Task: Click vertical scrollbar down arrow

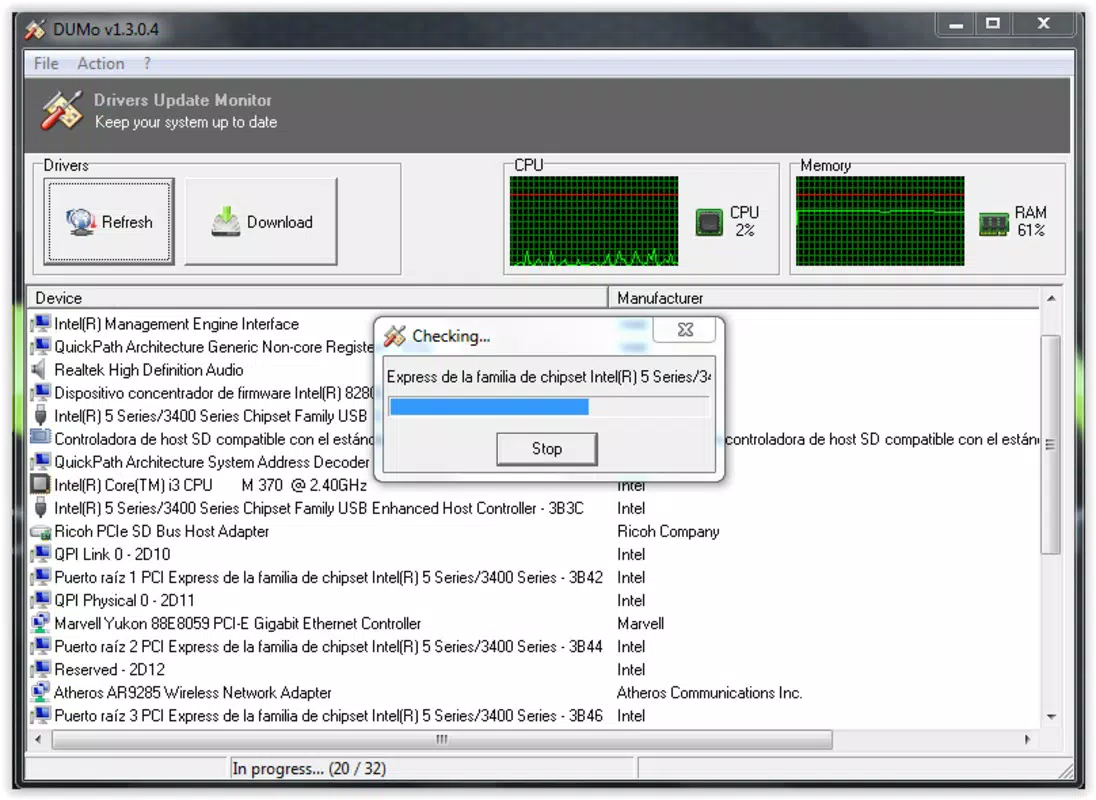Action: (x=1051, y=717)
